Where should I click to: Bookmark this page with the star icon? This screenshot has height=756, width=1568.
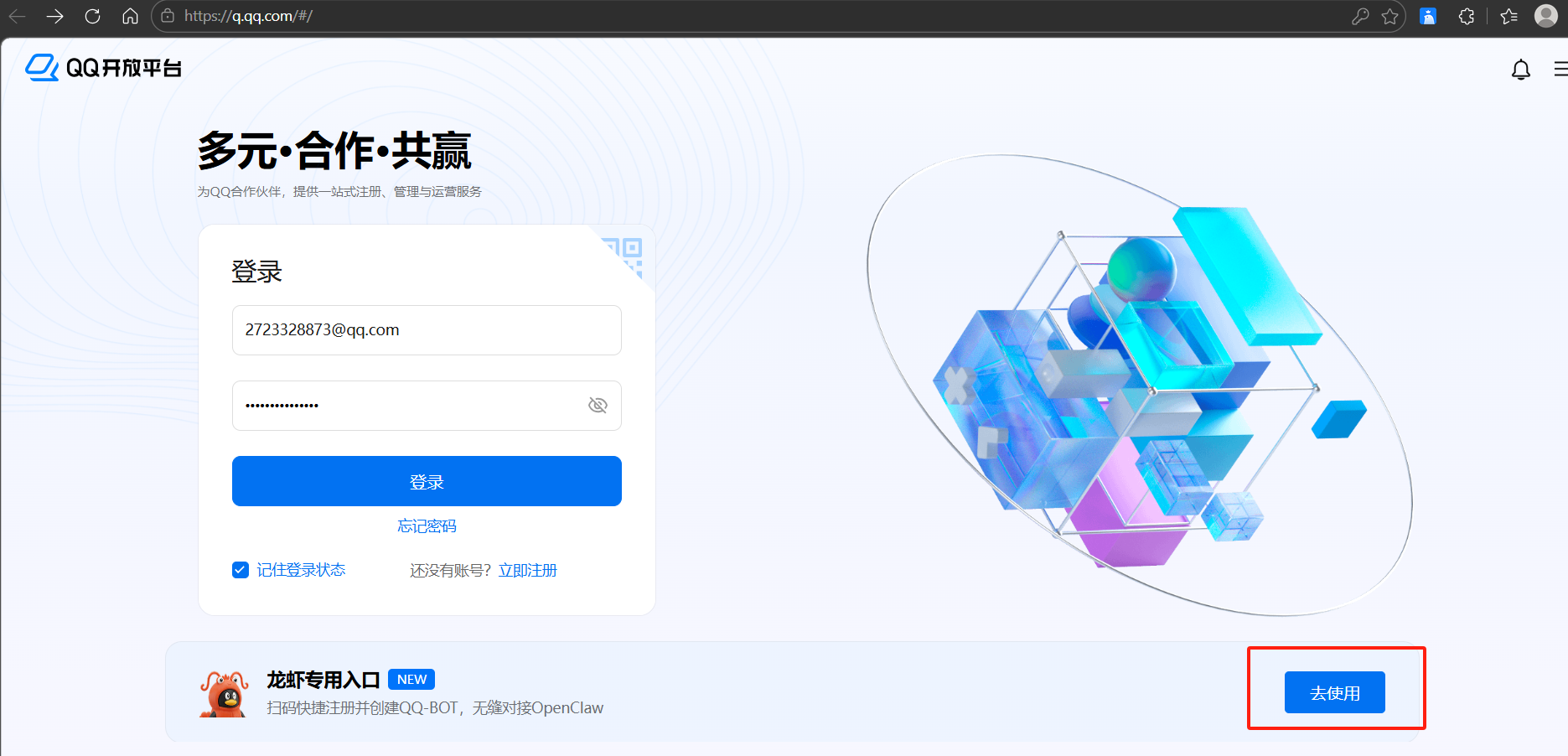tap(1390, 16)
